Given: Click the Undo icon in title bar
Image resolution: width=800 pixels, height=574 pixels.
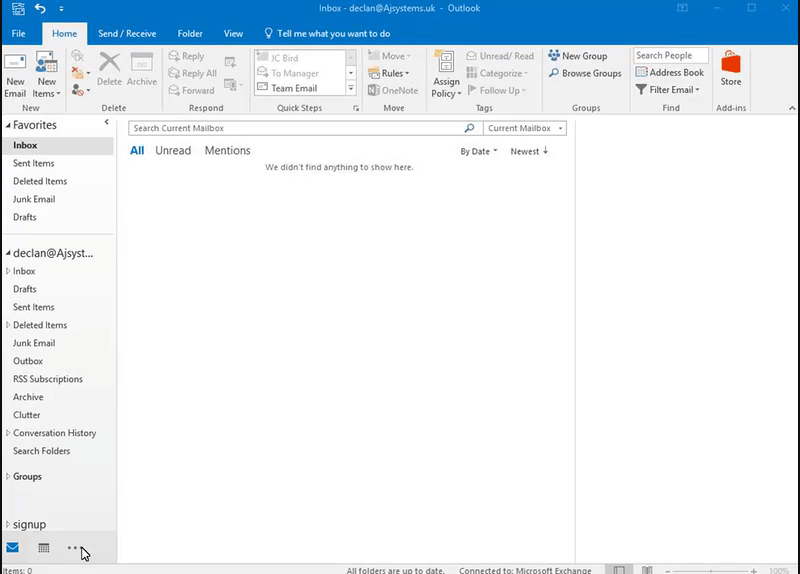Looking at the screenshot, I should [40, 8].
